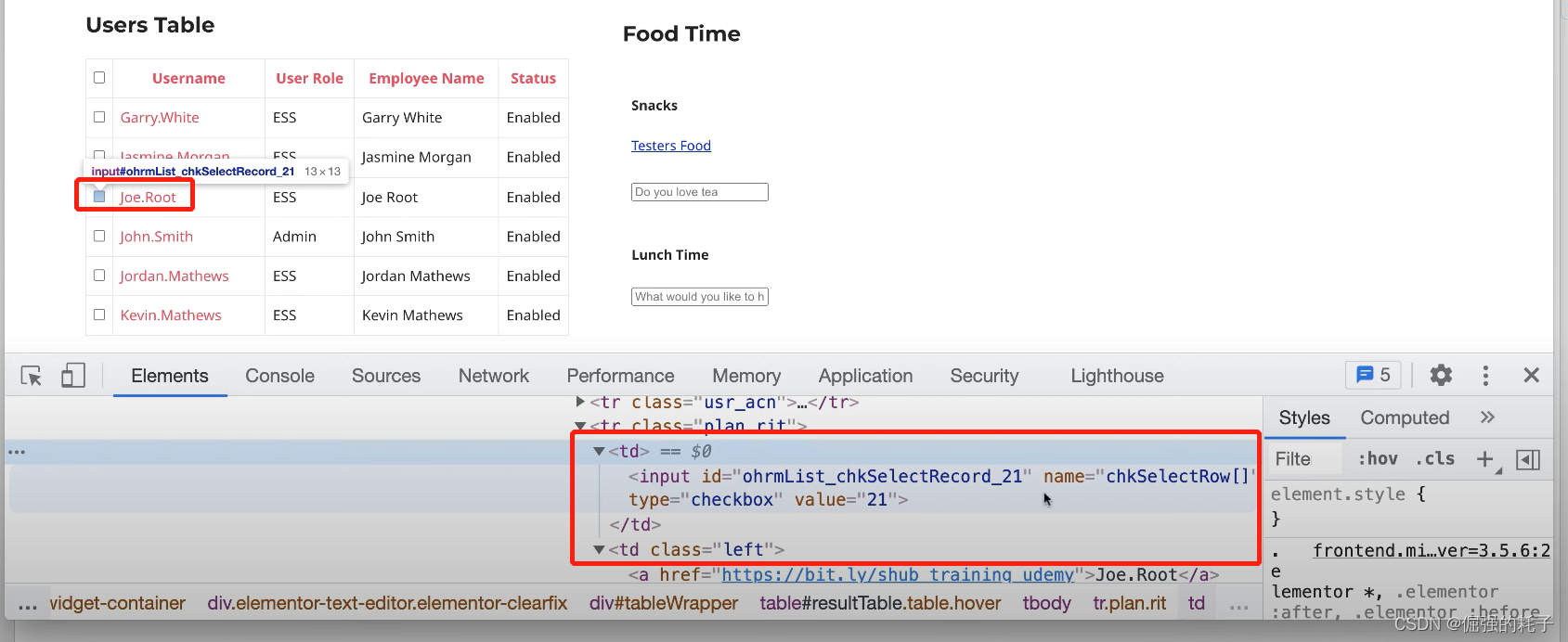This screenshot has height=642, width=1568.
Task: Toggle the :hov element state button
Action: point(1378,459)
